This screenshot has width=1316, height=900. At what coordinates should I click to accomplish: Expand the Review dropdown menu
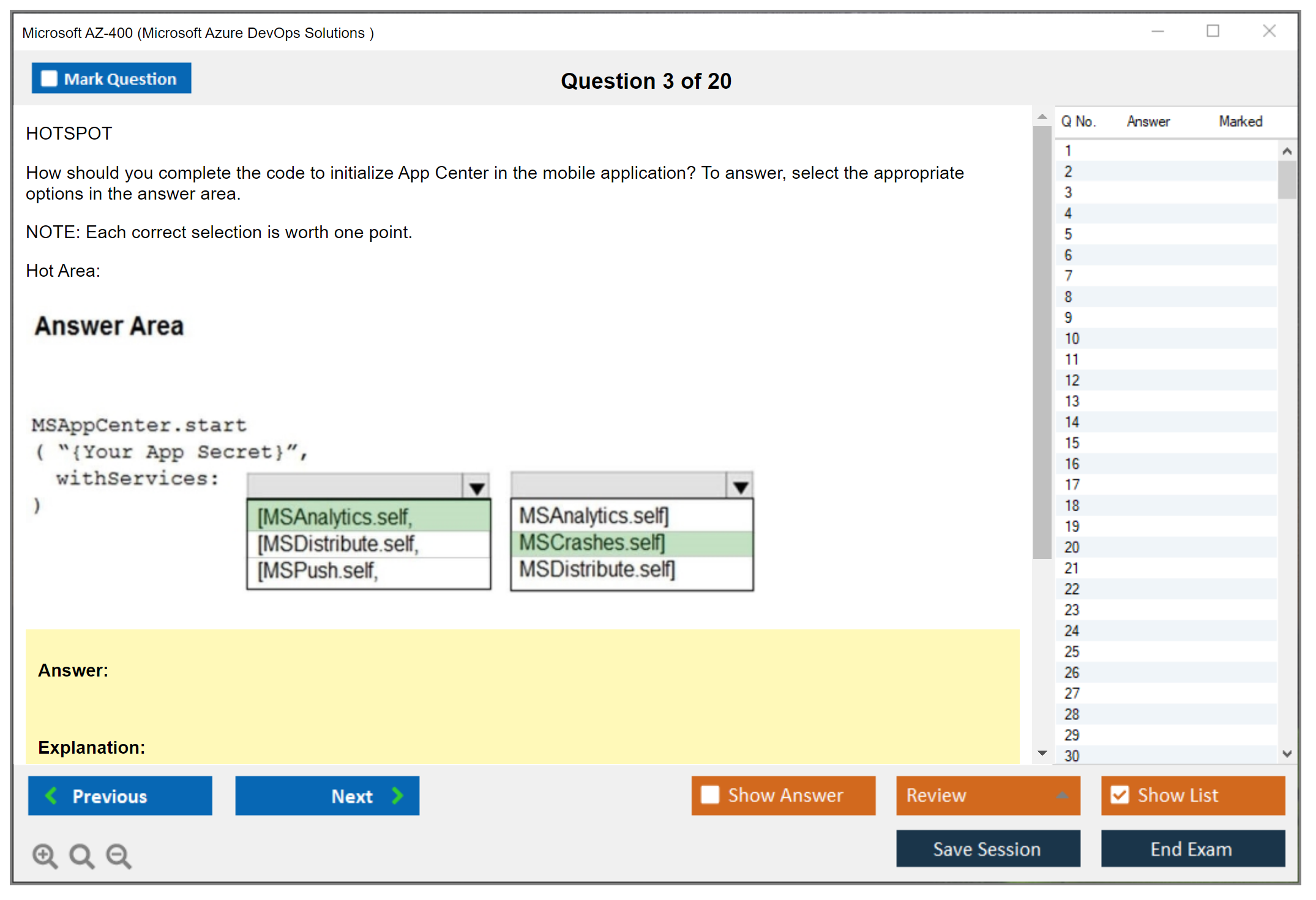point(1062,795)
